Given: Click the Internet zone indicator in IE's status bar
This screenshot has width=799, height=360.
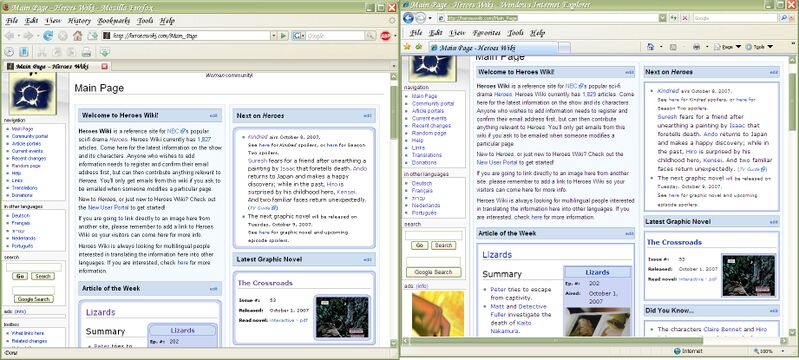Looking at the screenshot, I should 687,351.
